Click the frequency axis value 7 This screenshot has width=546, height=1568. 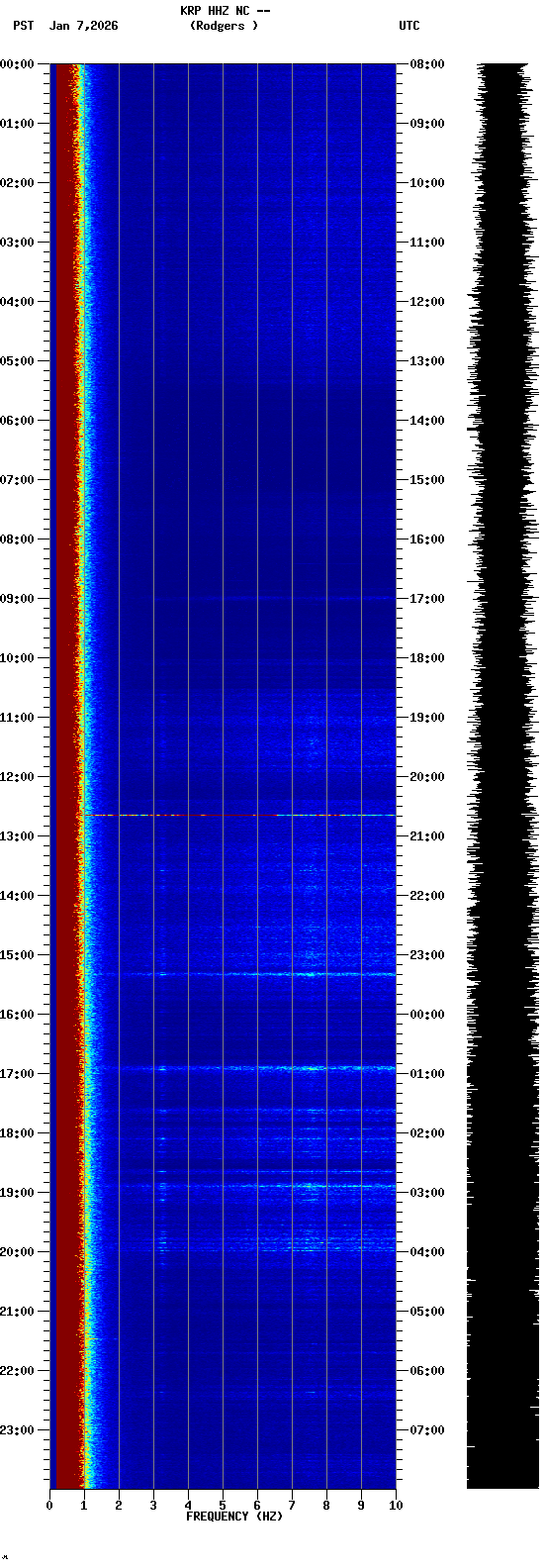(292, 1506)
